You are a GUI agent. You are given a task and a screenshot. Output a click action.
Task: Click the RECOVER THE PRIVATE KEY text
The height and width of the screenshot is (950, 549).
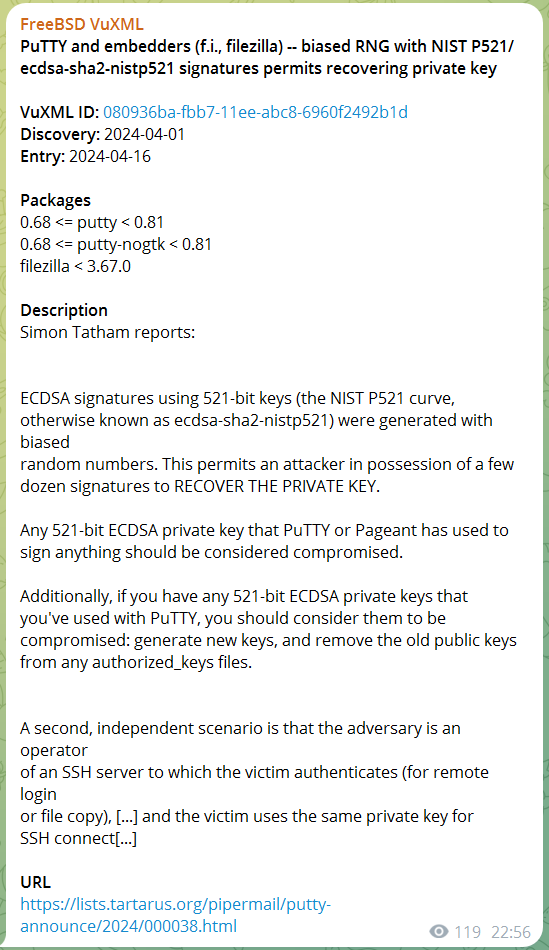[277, 487]
